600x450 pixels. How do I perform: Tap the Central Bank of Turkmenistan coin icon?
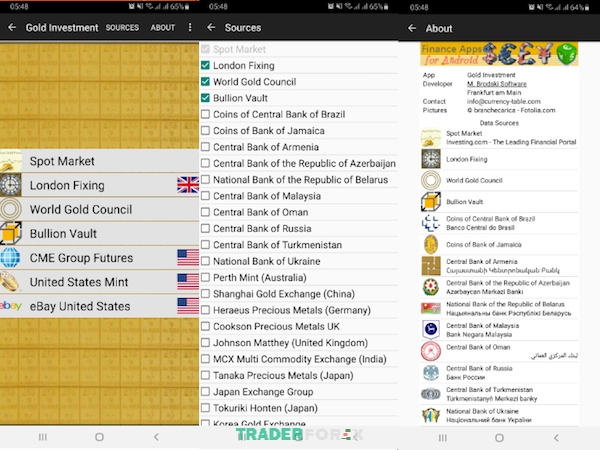coord(431,394)
